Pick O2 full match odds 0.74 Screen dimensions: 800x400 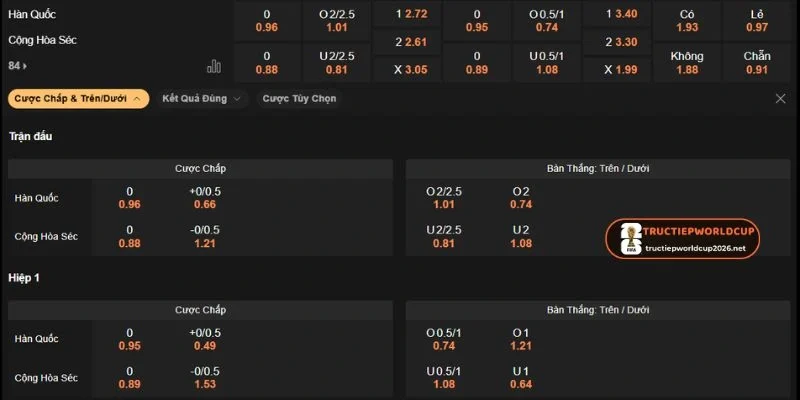[x=521, y=198]
